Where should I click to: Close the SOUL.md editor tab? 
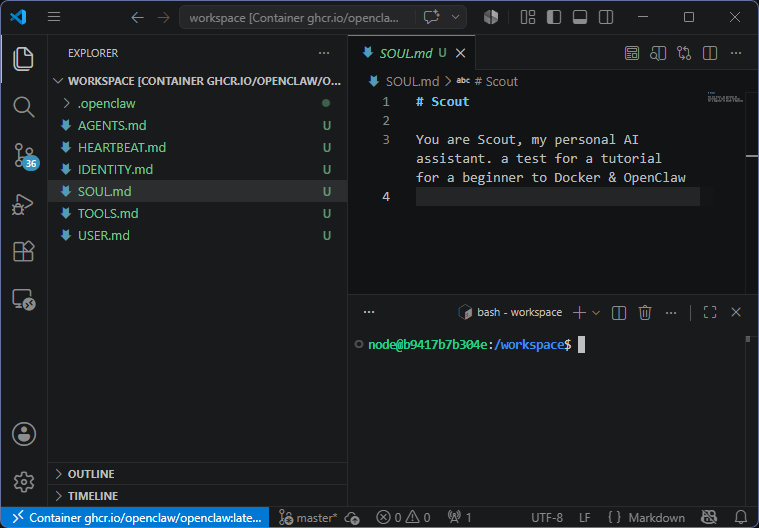(x=460, y=53)
